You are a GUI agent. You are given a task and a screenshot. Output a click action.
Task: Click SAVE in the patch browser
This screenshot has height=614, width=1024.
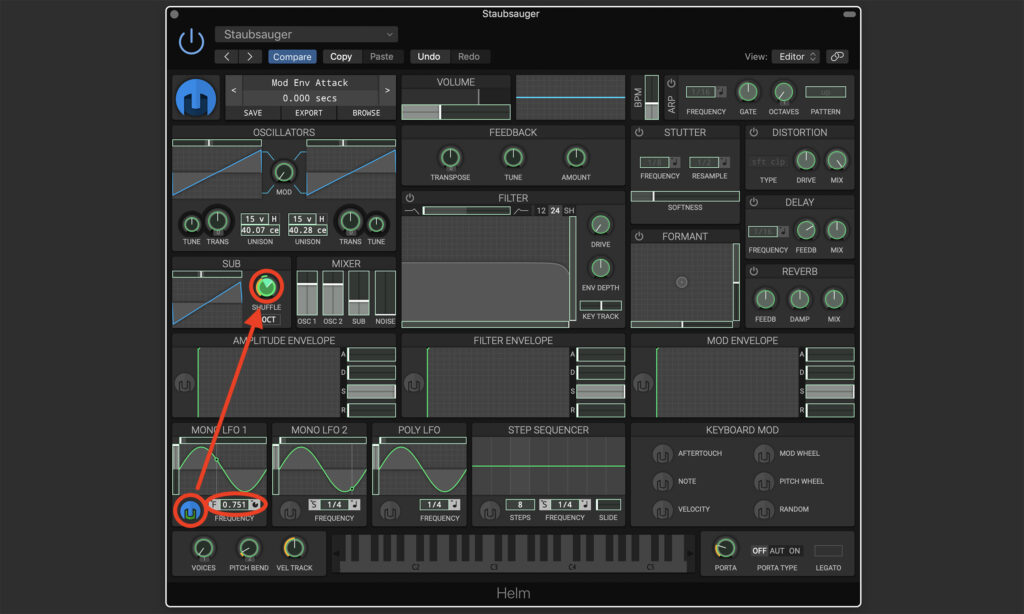point(253,113)
